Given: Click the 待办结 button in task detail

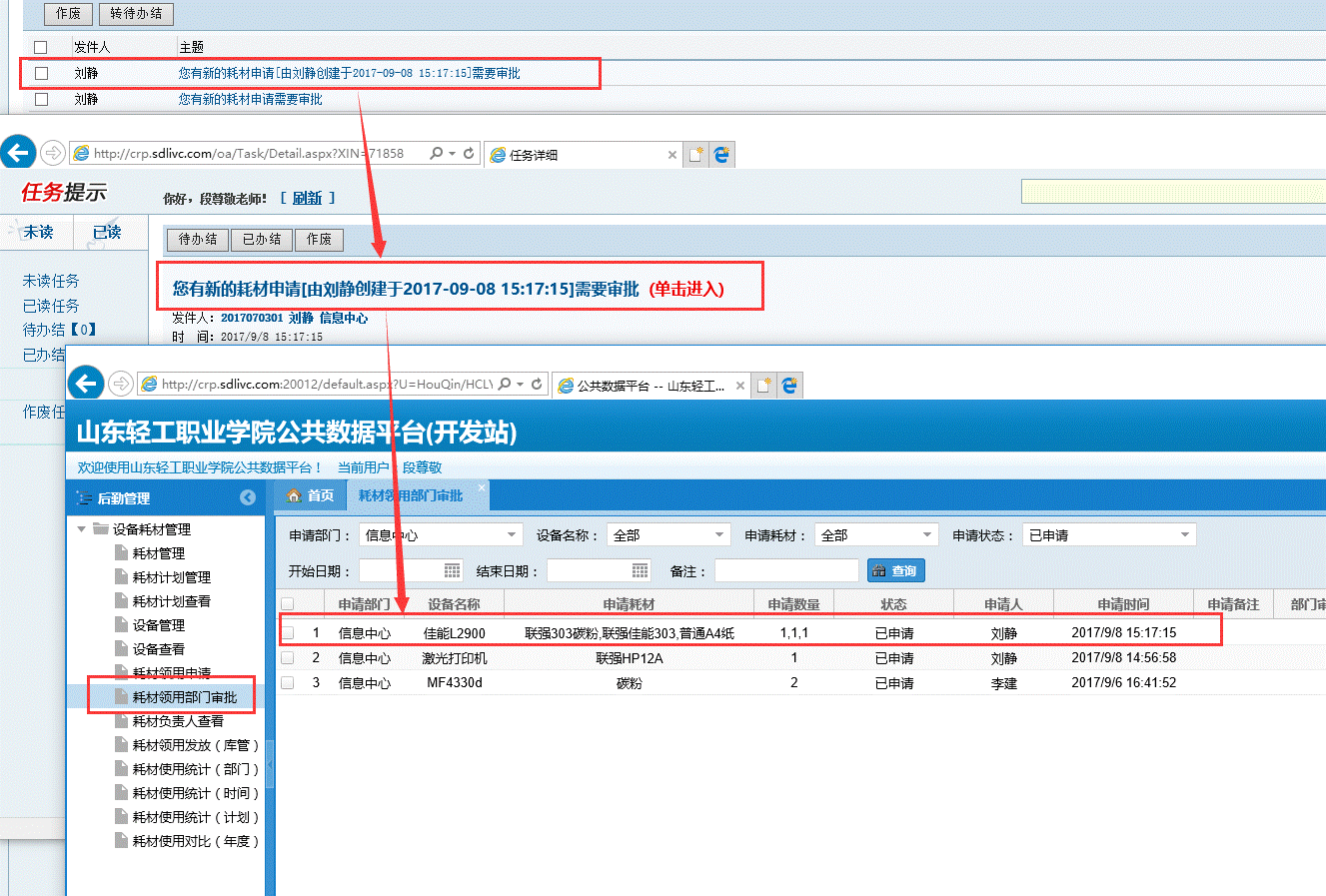Looking at the screenshot, I should 198,239.
